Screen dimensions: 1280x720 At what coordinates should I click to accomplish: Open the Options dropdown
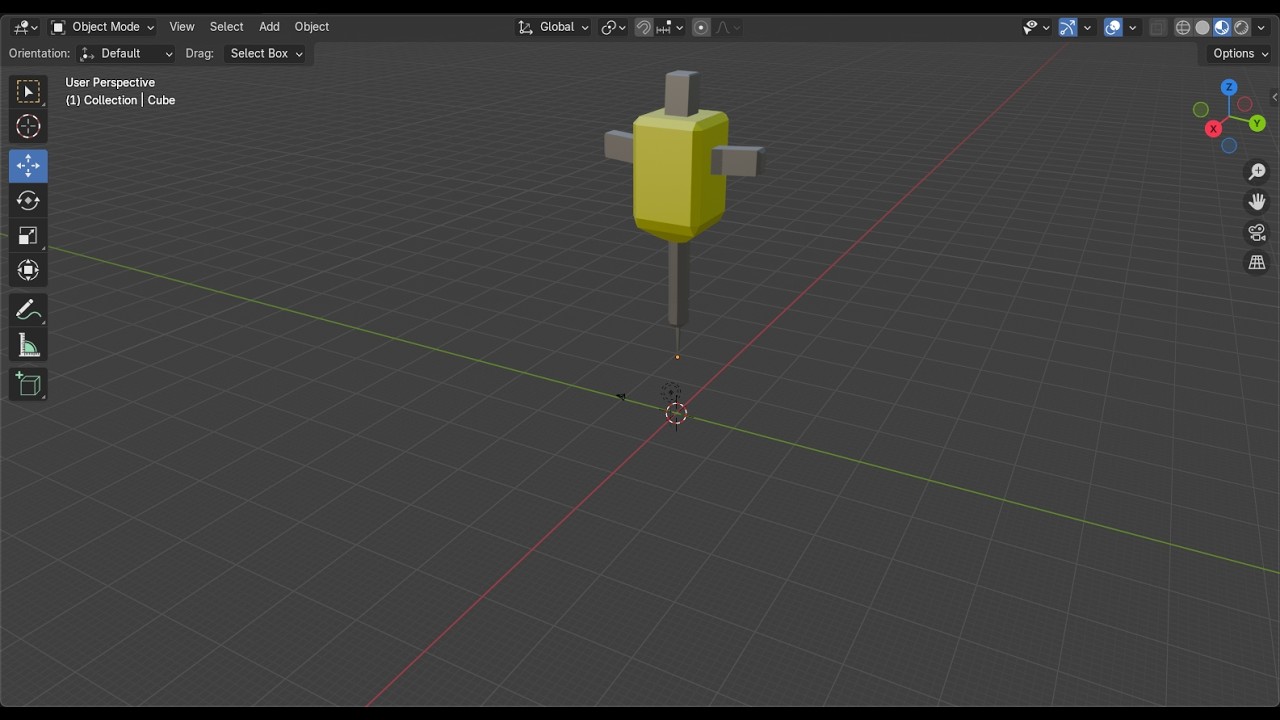pyautogui.click(x=1240, y=54)
